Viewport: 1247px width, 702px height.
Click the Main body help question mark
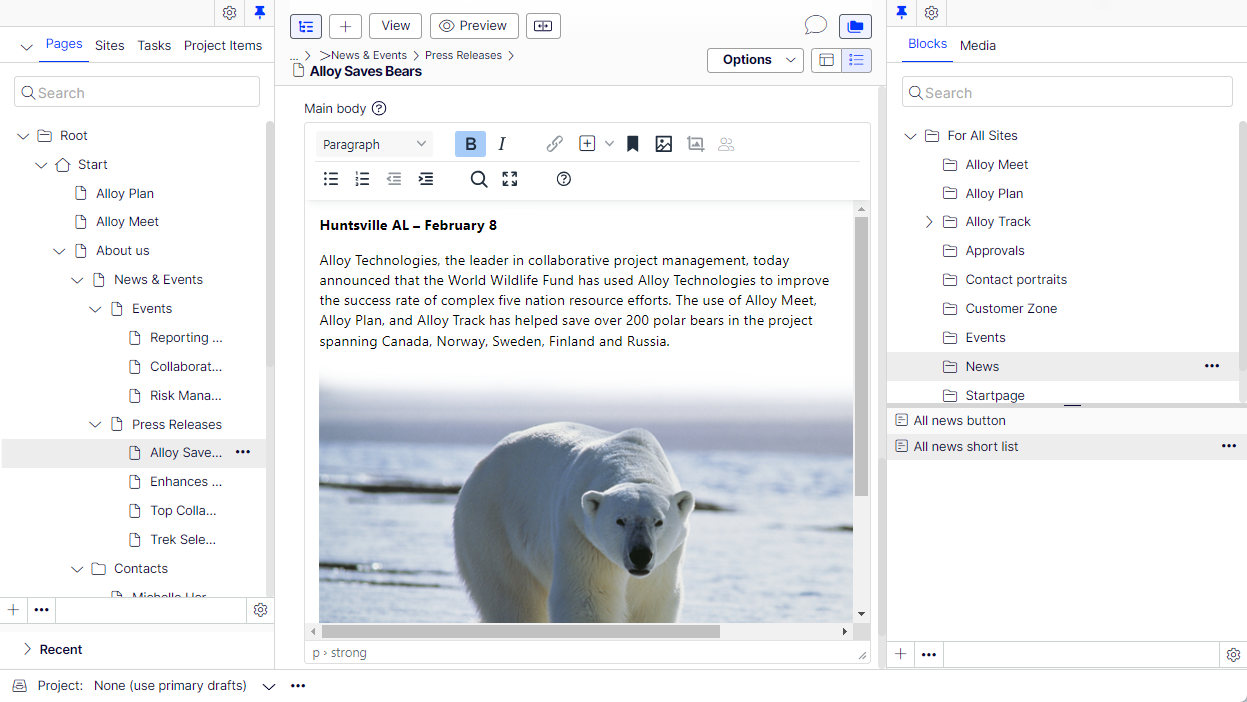tap(379, 108)
